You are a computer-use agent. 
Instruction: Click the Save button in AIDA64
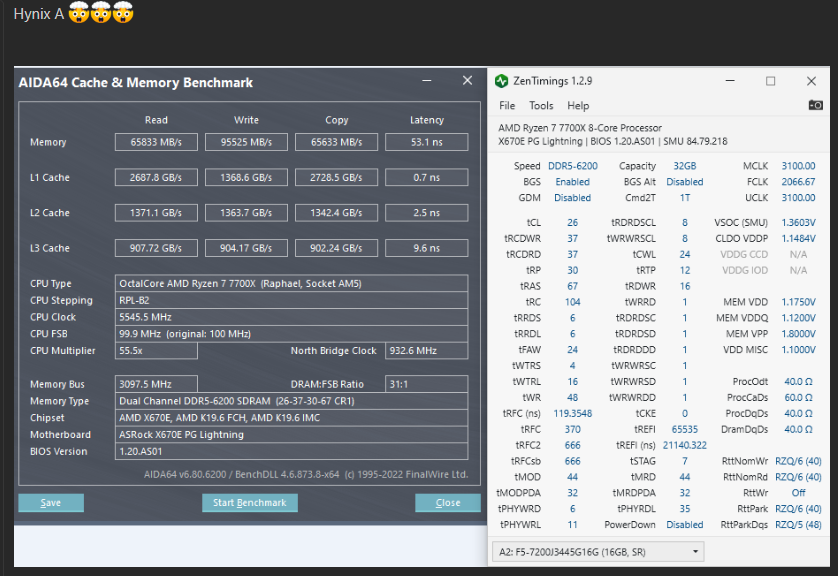click(51, 503)
